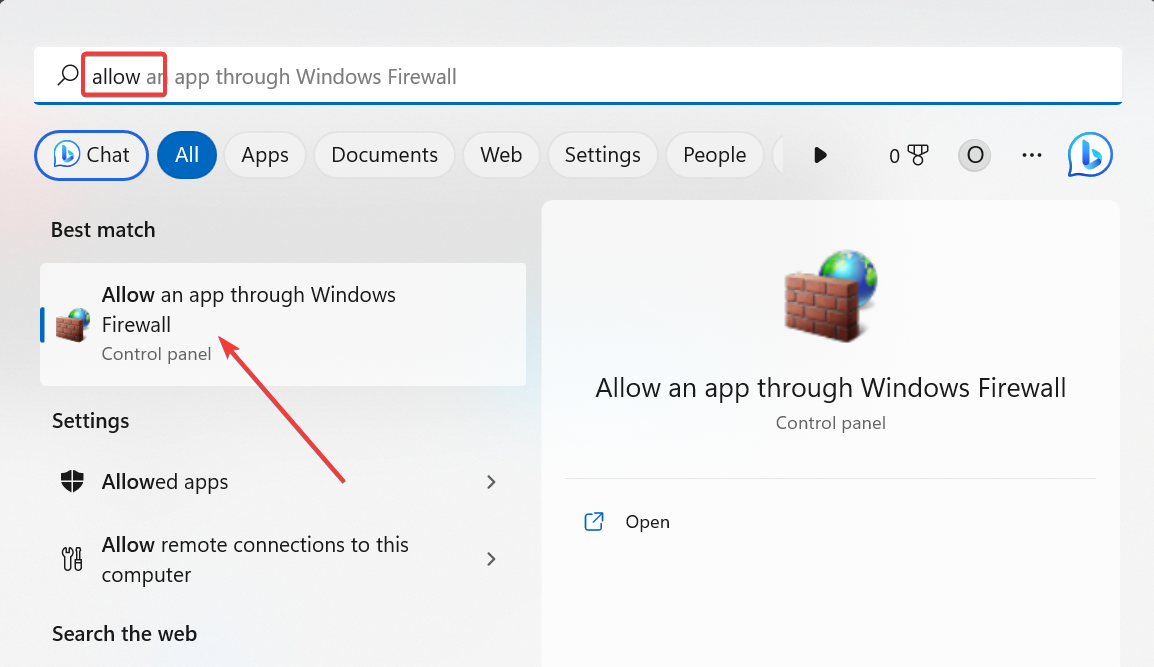1154x667 pixels.
Task: Click Open in the preview pane
Action: click(627, 522)
